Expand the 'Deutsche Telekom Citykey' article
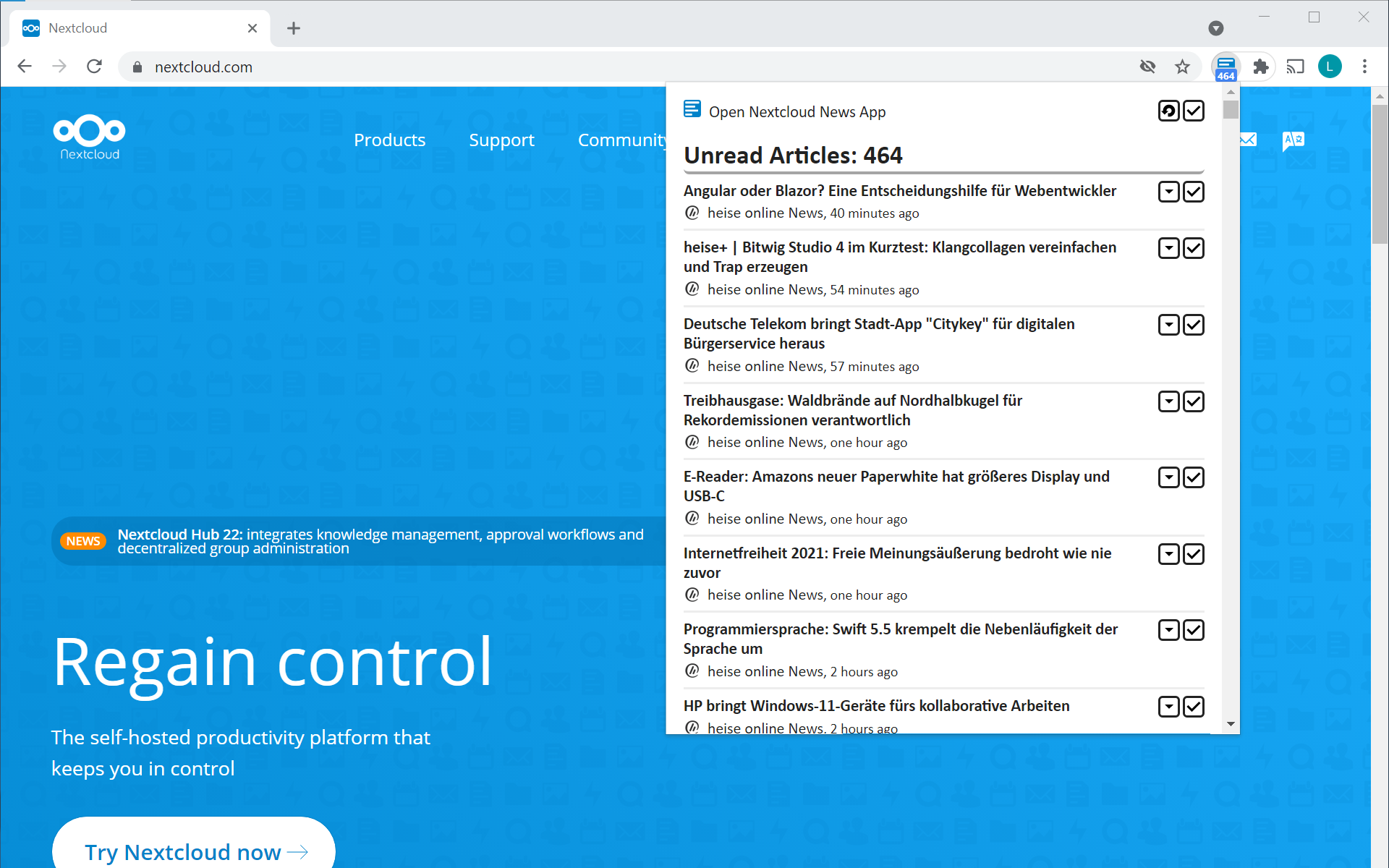The width and height of the screenshot is (1389, 868). coord(1169,325)
